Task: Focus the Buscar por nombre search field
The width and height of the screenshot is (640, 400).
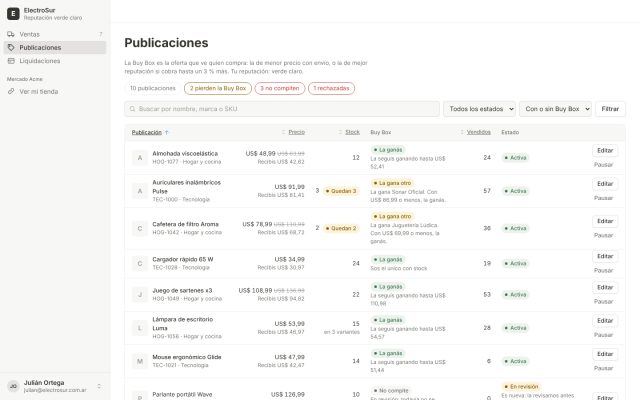Action: [282, 109]
